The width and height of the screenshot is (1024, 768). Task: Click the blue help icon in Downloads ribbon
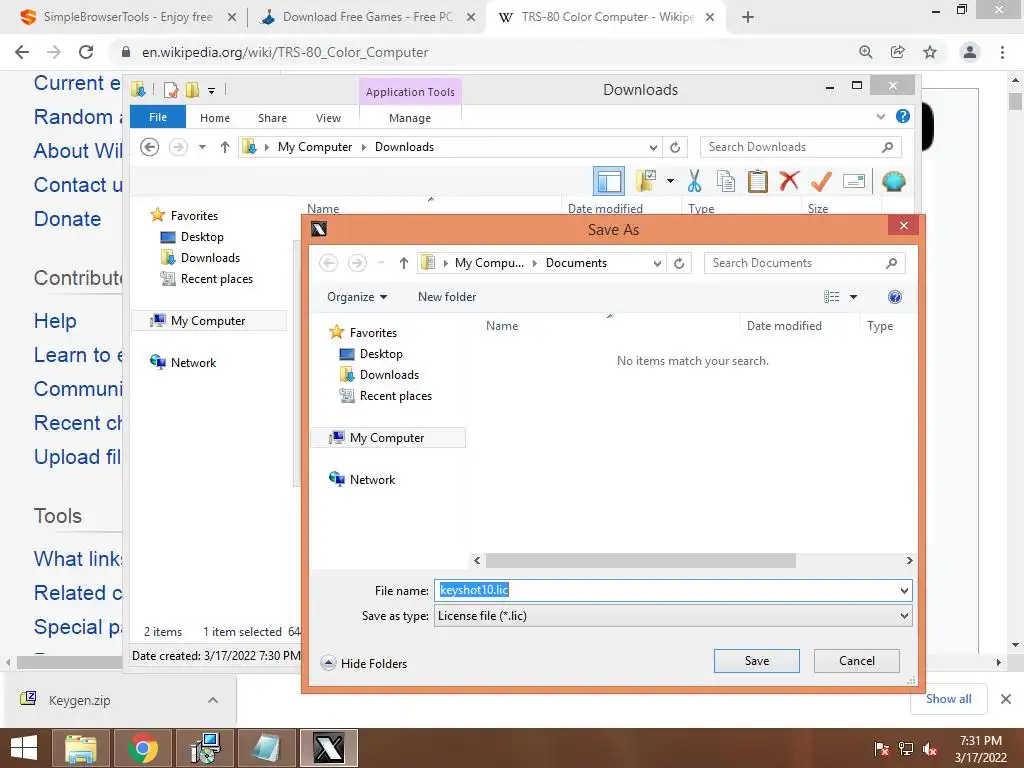(903, 116)
